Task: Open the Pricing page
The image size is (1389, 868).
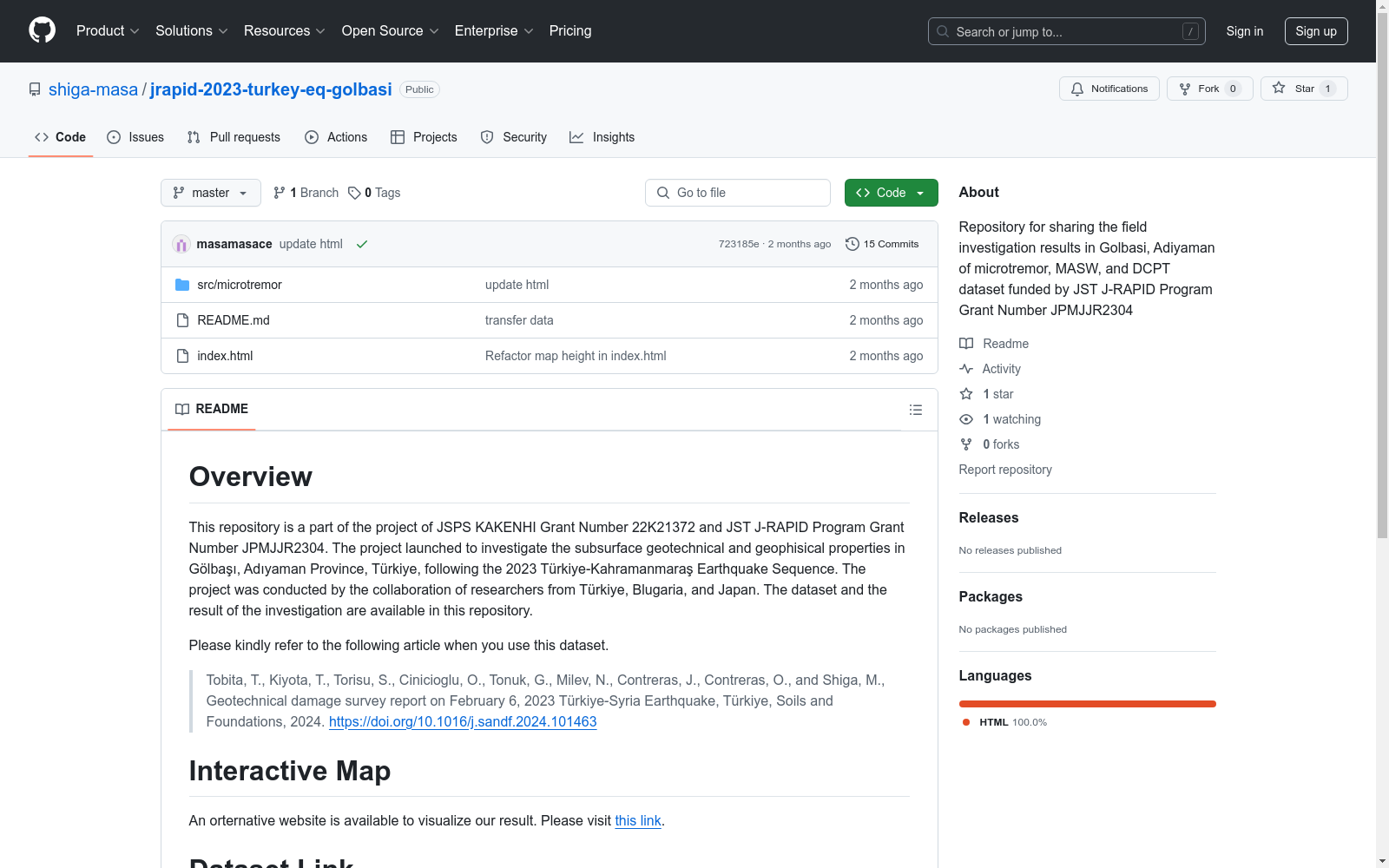Action: [570, 31]
